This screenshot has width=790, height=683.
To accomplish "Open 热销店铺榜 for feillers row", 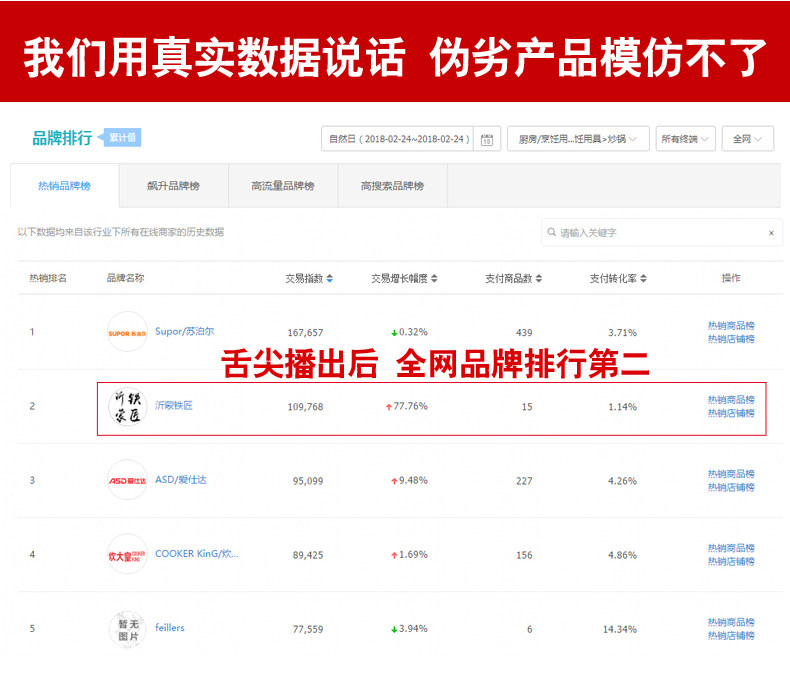I will (x=731, y=636).
